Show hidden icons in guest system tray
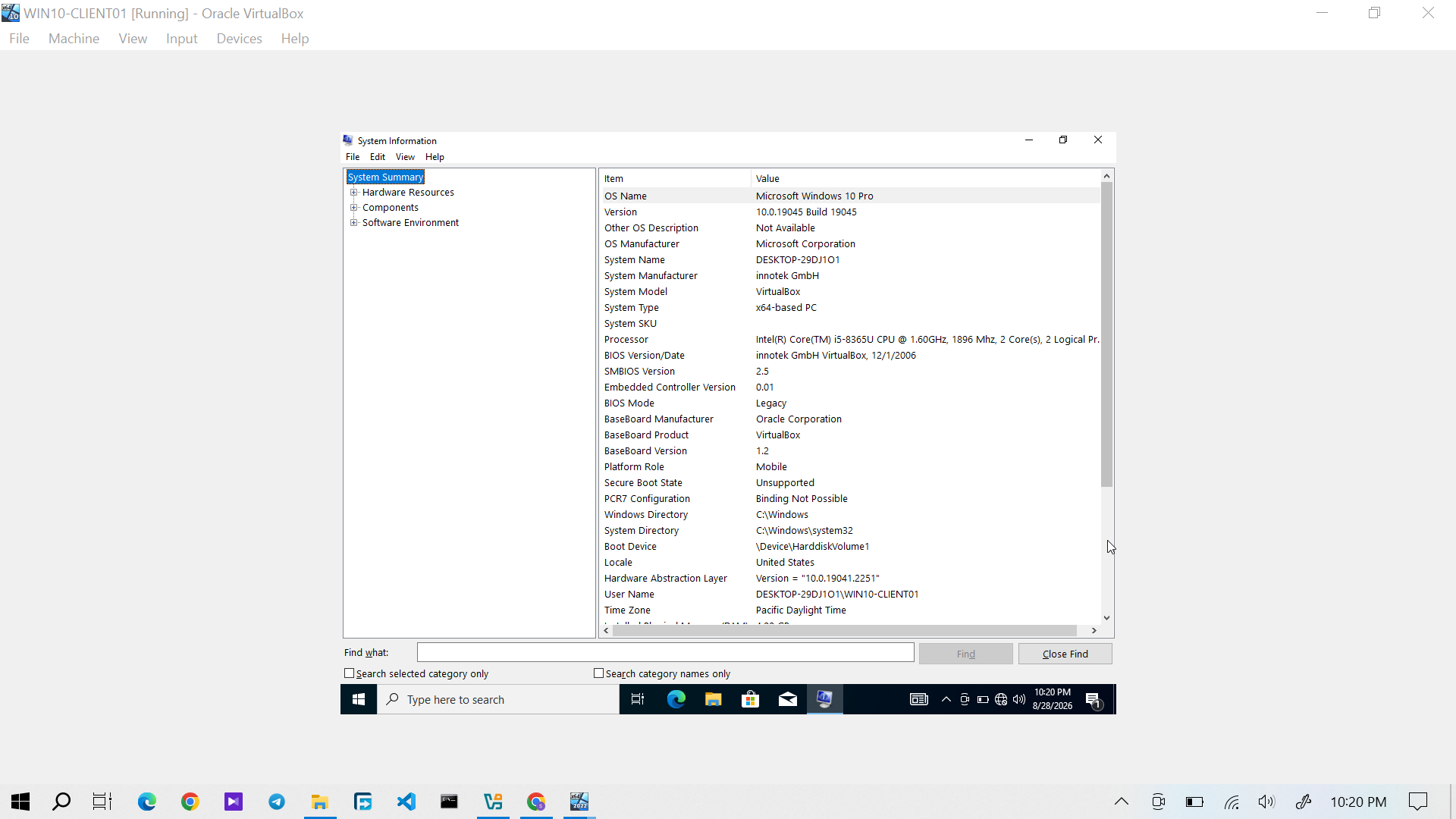The height and width of the screenshot is (819, 1456). pos(946,699)
